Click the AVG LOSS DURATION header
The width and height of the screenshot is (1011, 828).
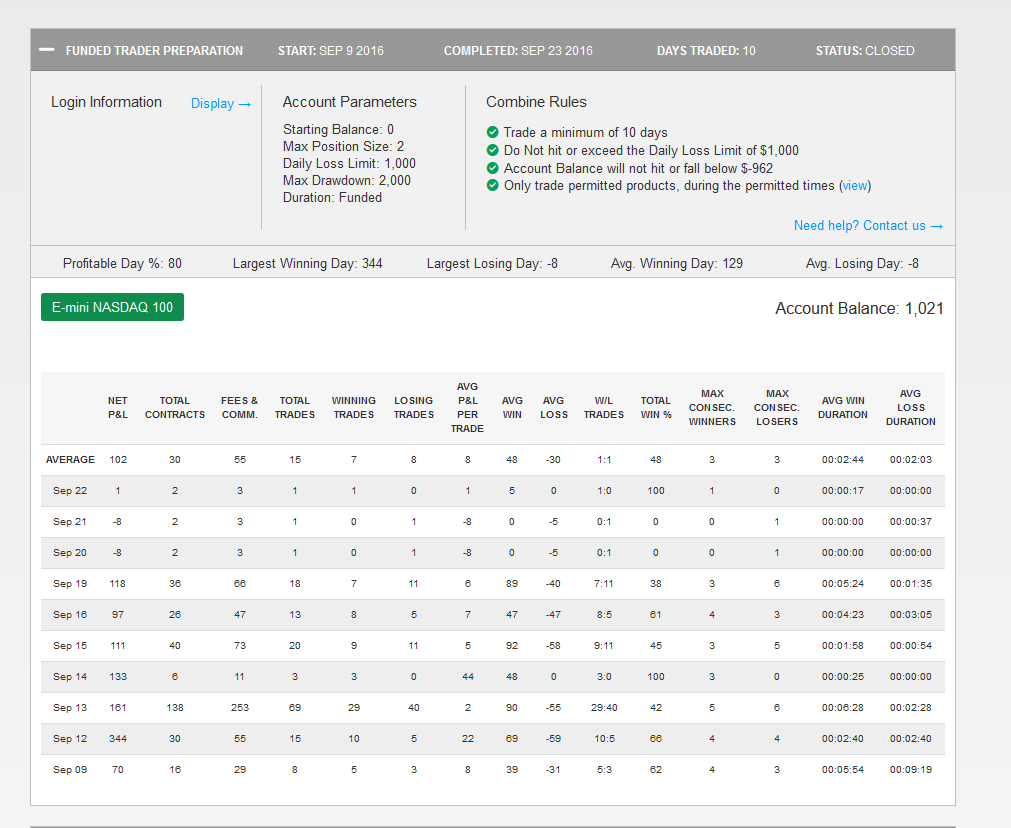tap(910, 408)
